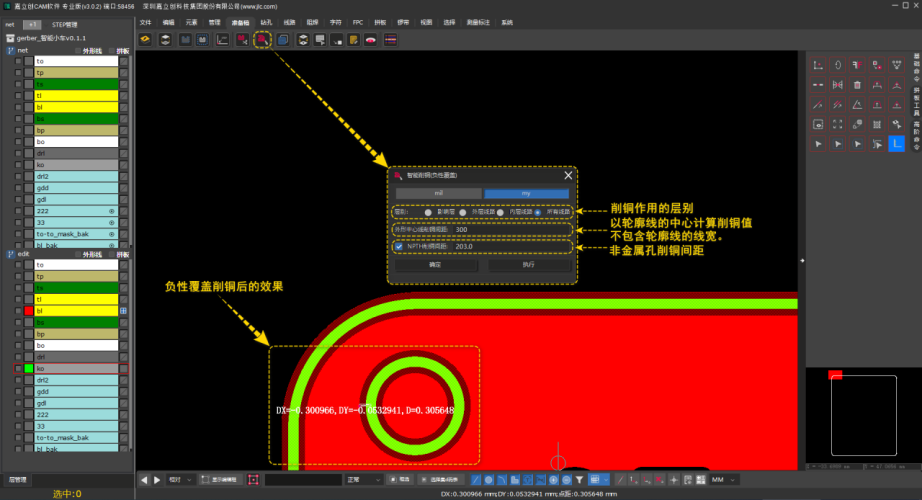
Task: Click the first toolbar layer icon
Action: pyautogui.click(x=145, y=40)
